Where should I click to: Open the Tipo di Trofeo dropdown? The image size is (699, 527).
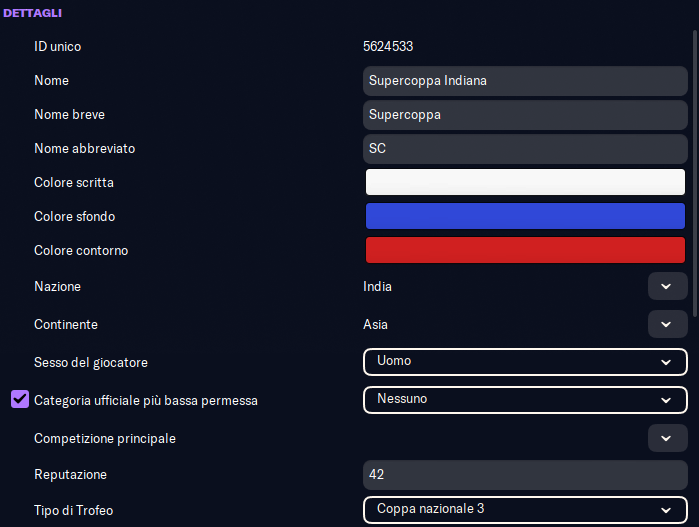point(524,510)
